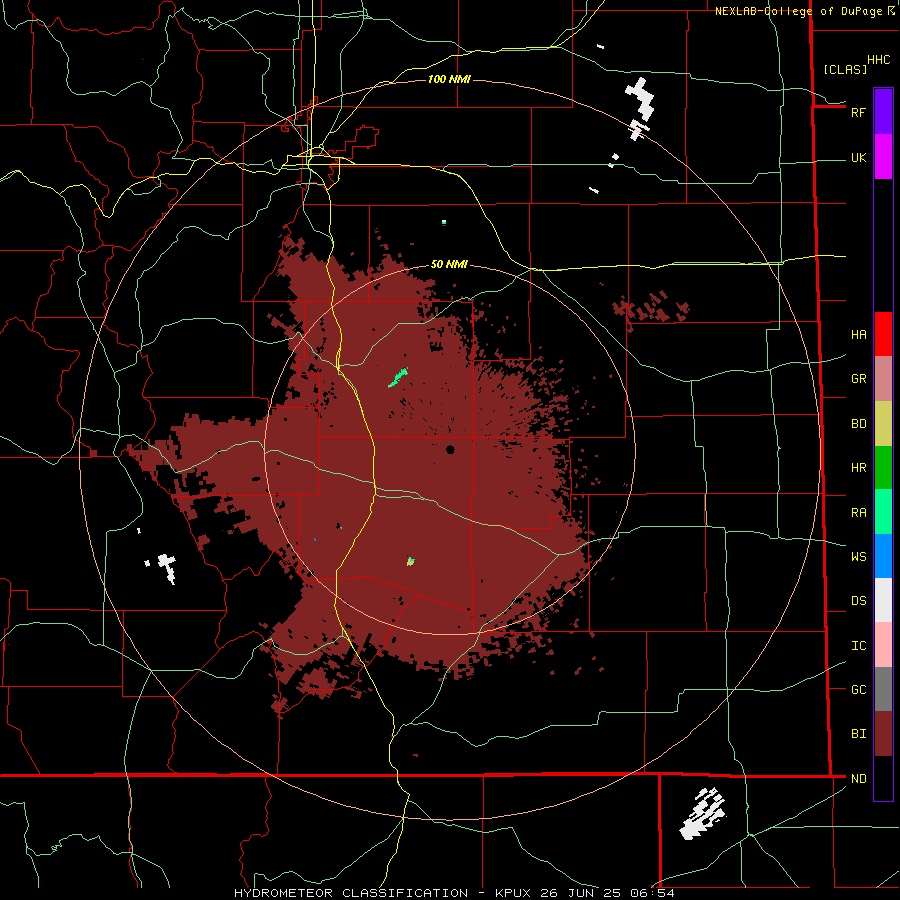Click the brown echo patch east of 50 NMI ring
This screenshot has height=900, width=900.
[650, 309]
